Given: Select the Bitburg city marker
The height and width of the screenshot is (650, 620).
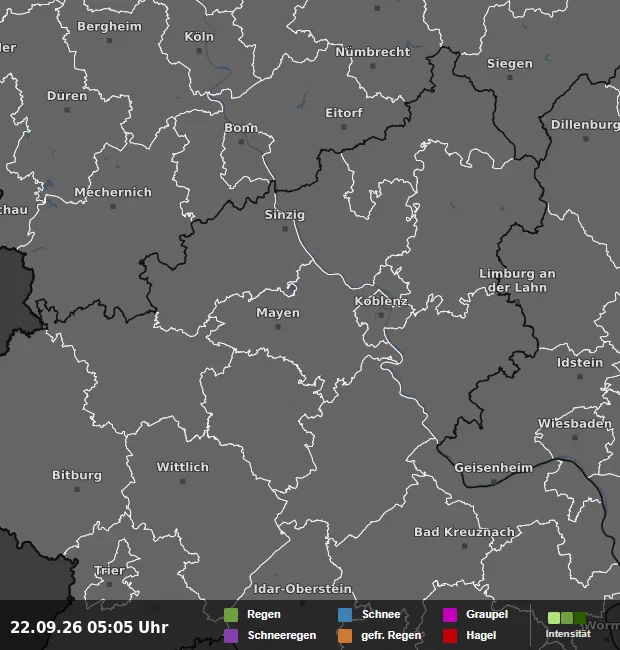Looking at the screenshot, I should pos(77,489).
